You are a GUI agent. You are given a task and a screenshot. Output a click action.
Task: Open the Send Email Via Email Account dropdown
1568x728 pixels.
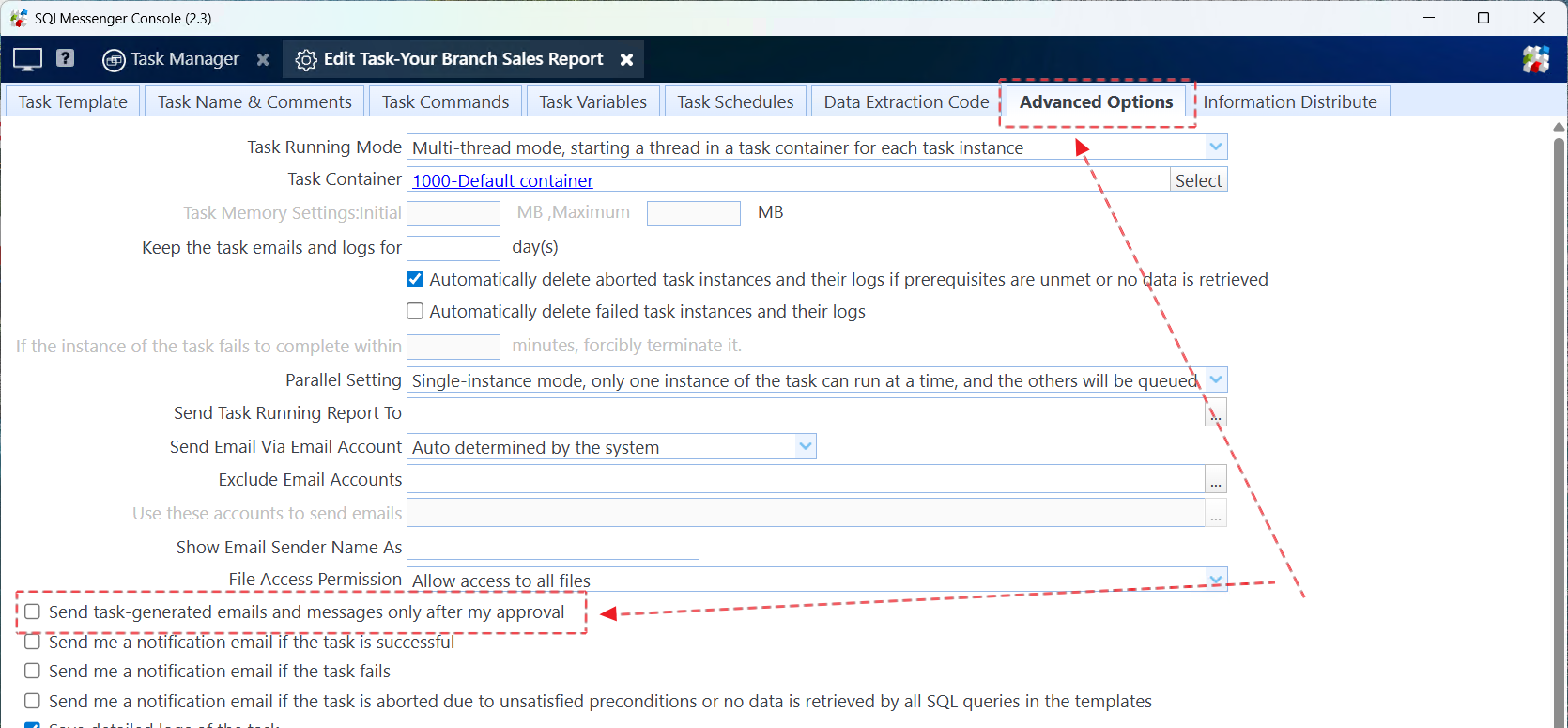tap(805, 447)
